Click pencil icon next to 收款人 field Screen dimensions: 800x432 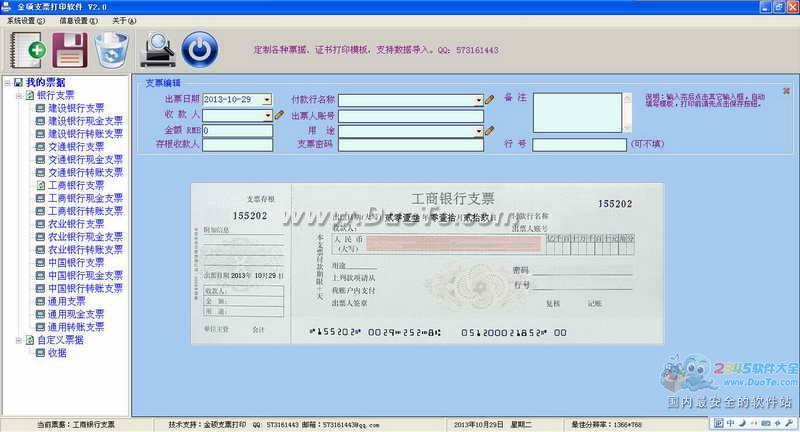click(279, 115)
